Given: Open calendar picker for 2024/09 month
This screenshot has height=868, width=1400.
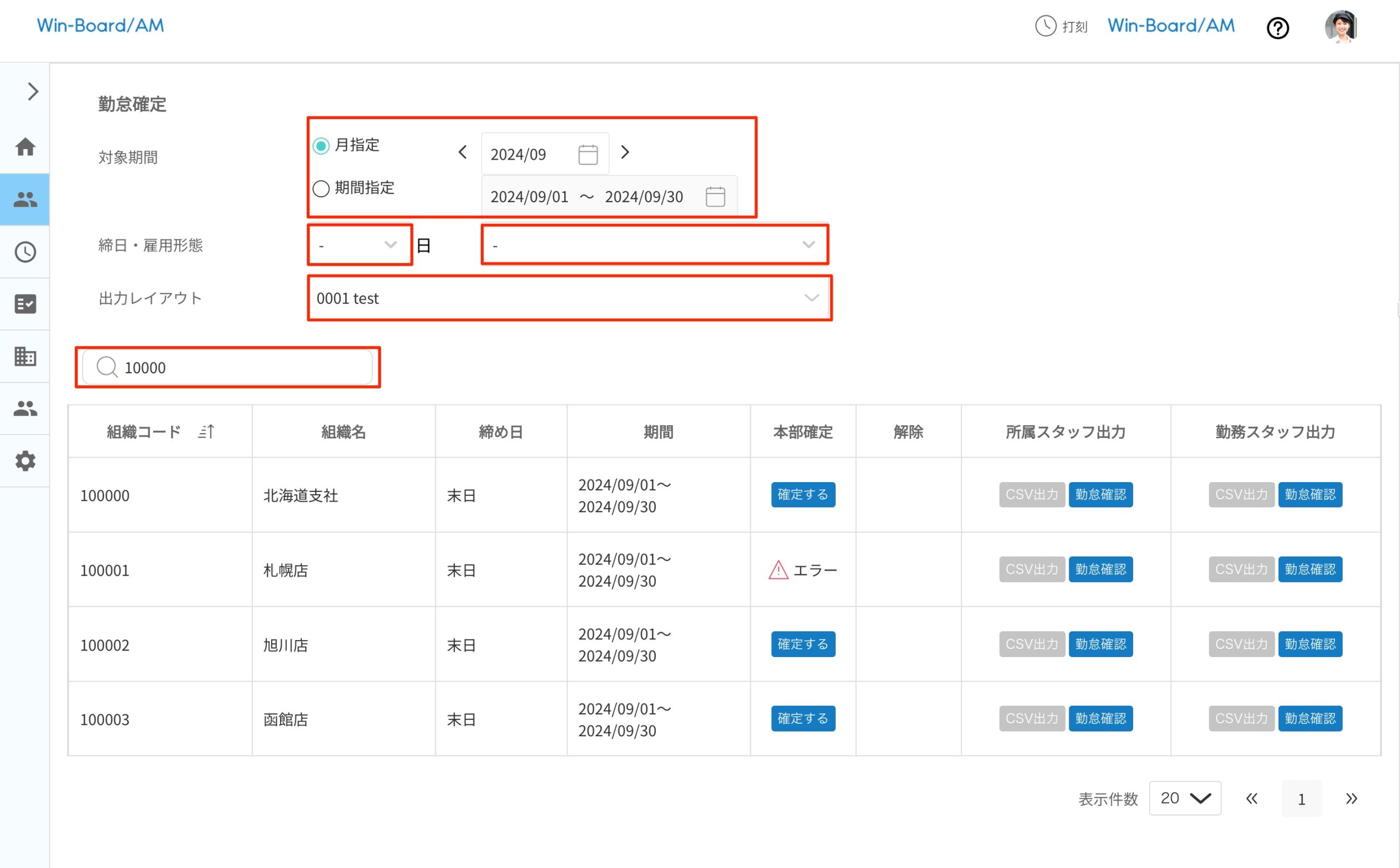Looking at the screenshot, I should pyautogui.click(x=587, y=155).
